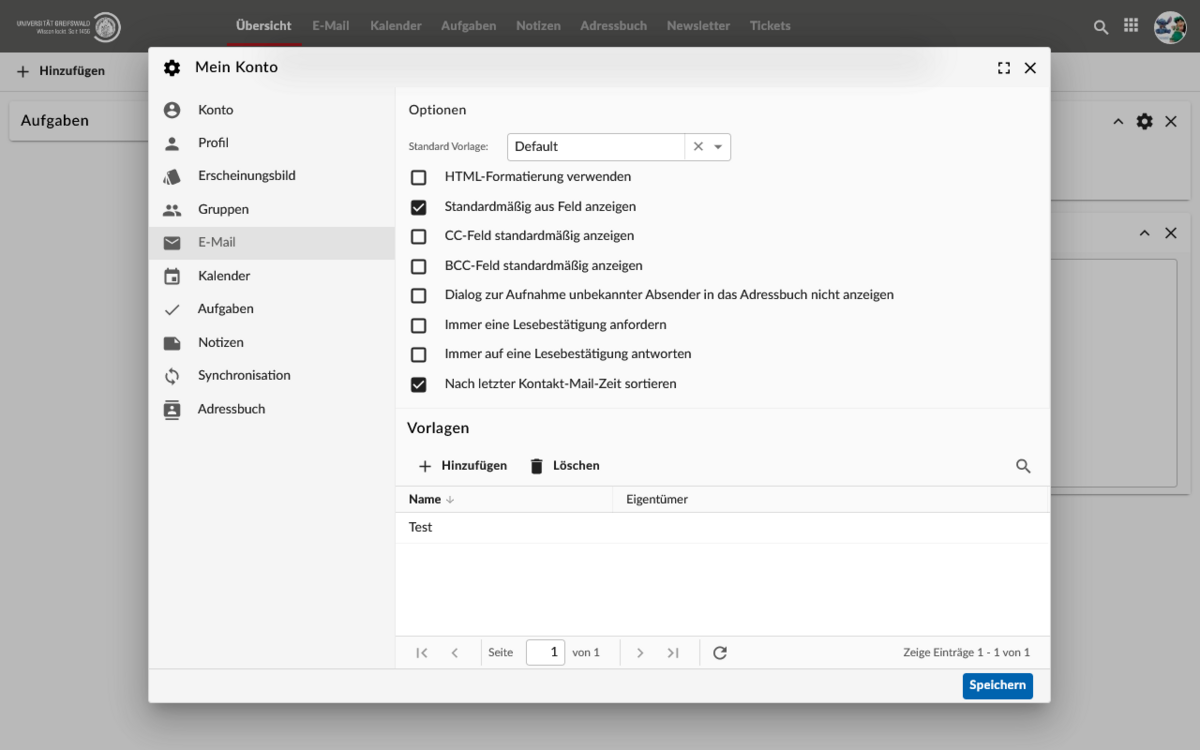Click the fullscreen icon in dialog header

pyautogui.click(x=1003, y=68)
